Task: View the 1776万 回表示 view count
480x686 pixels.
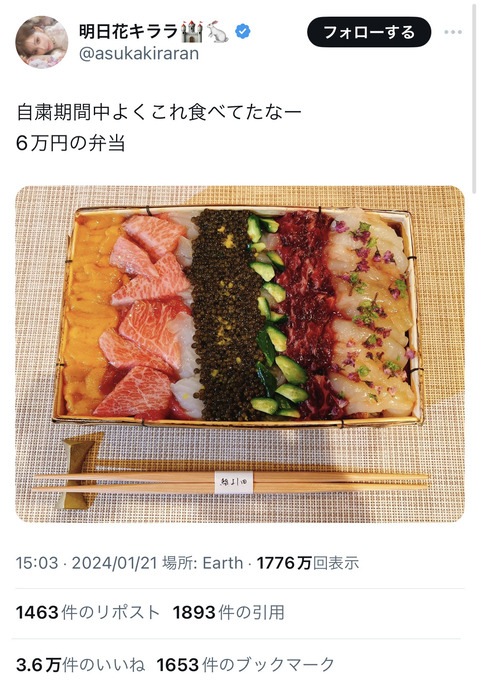Action: click(x=308, y=563)
